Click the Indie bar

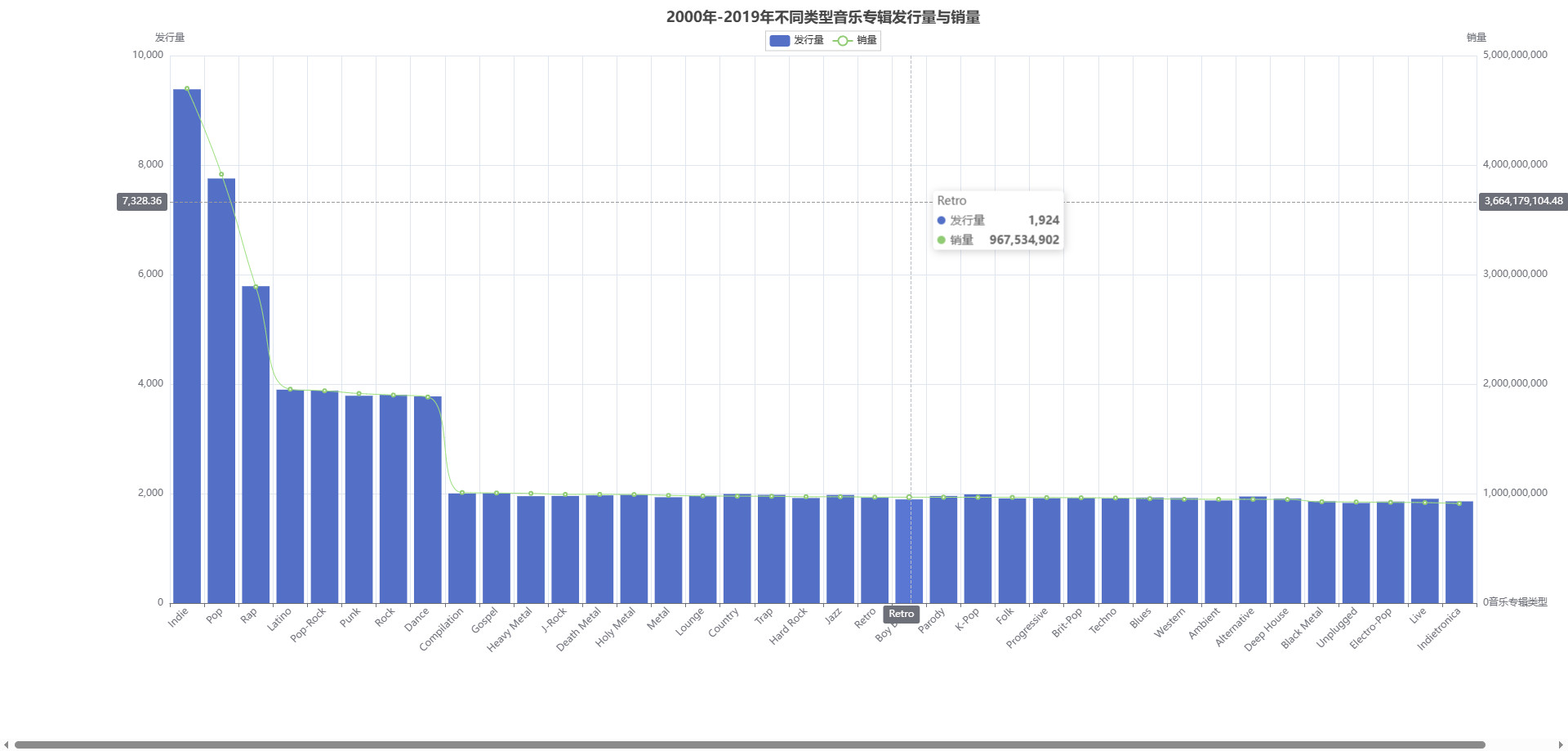pyautogui.click(x=187, y=346)
